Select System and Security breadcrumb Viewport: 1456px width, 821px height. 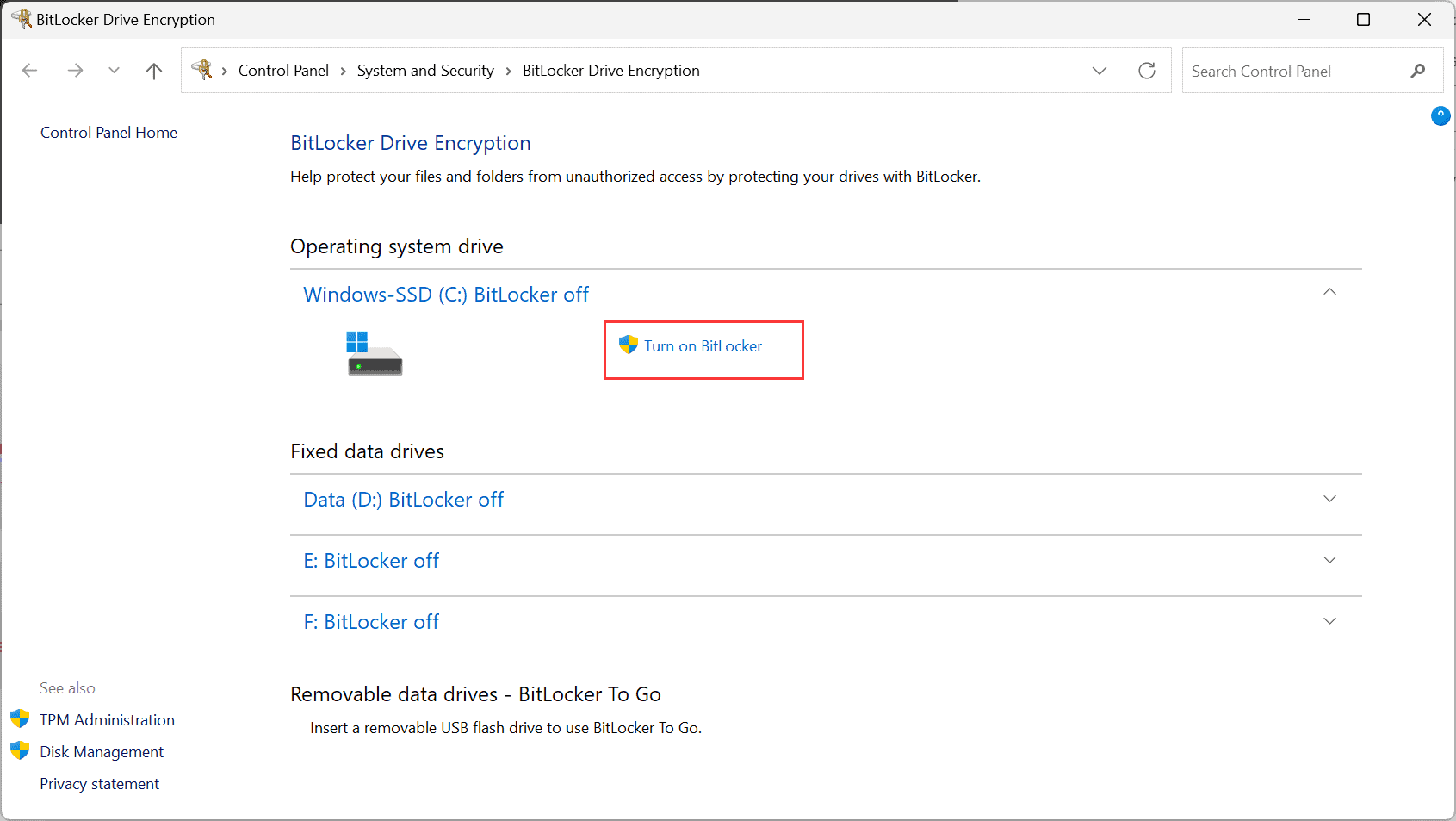425,71
